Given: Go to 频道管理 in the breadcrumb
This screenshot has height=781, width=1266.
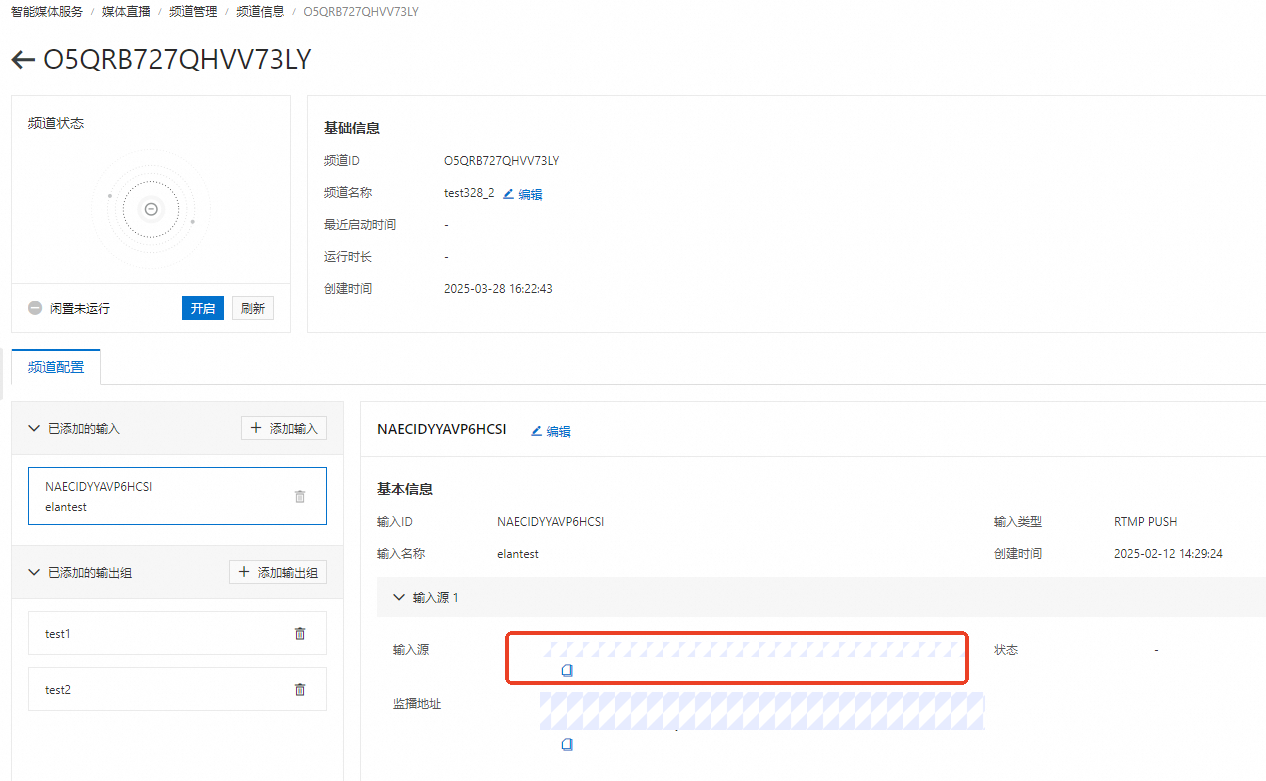Looking at the screenshot, I should (193, 11).
